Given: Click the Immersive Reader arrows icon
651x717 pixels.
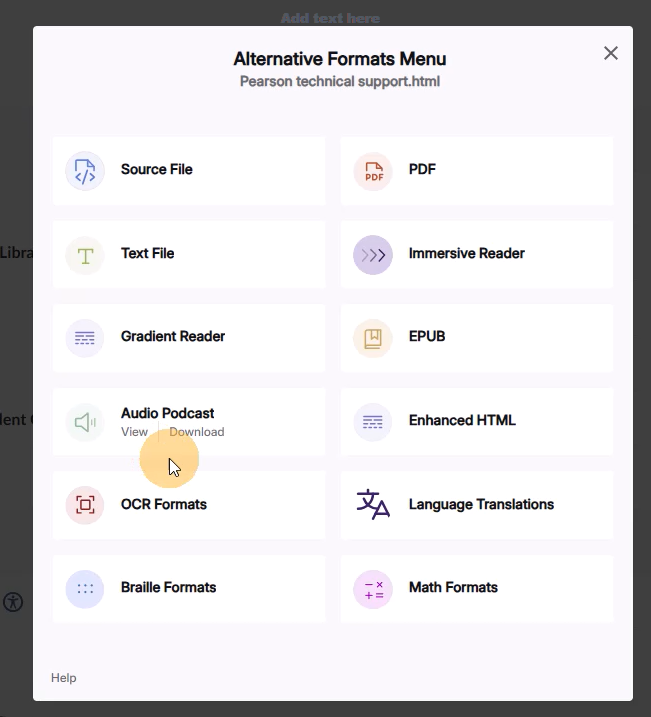Looking at the screenshot, I should (373, 255).
